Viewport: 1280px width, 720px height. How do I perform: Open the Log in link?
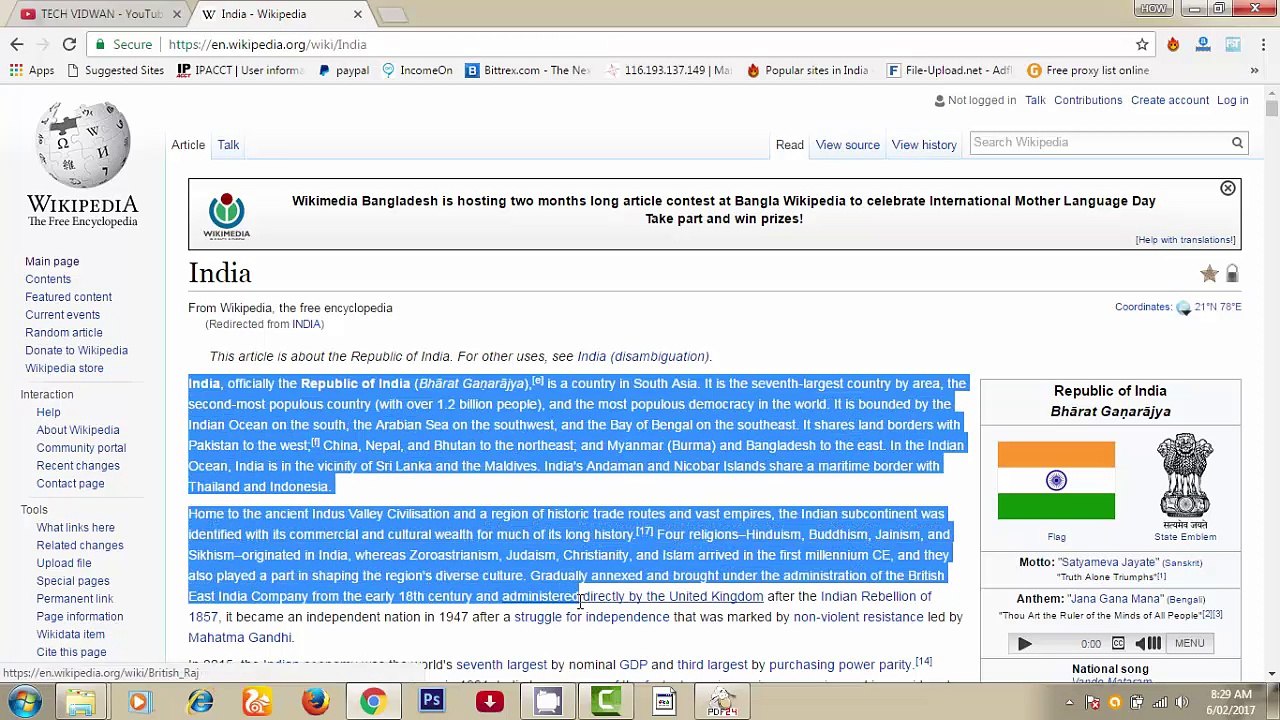click(1232, 100)
